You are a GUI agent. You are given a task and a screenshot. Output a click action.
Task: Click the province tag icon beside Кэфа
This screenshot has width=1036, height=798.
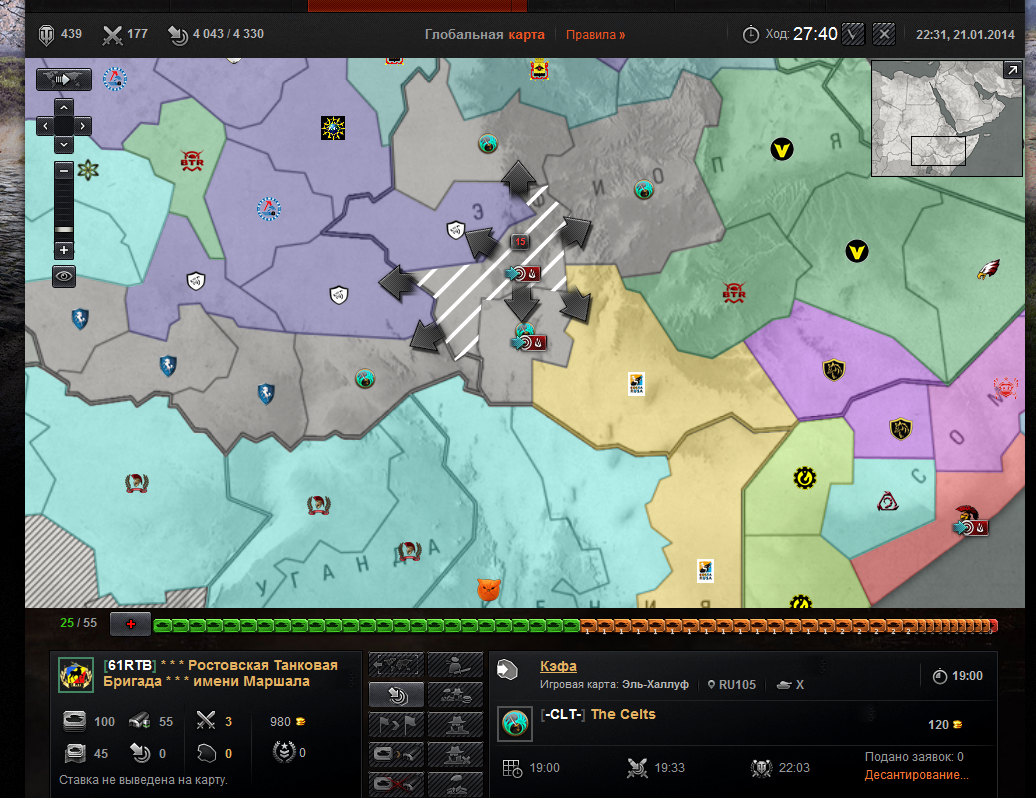coord(507,669)
